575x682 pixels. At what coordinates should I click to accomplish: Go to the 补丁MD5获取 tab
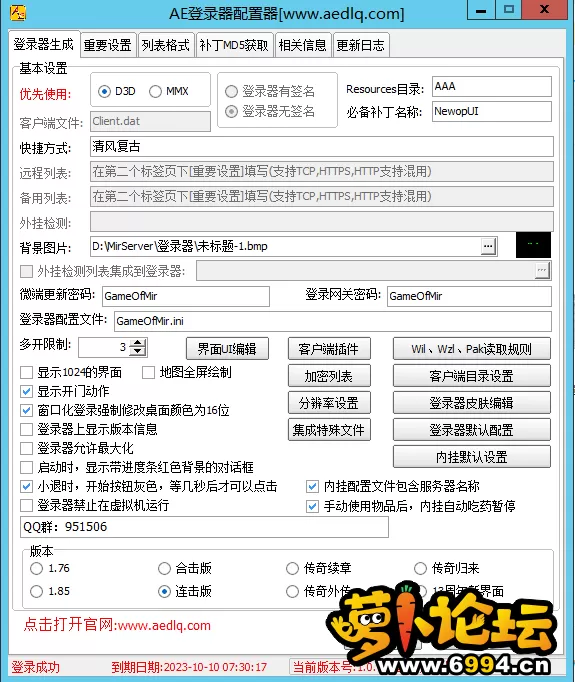234,45
